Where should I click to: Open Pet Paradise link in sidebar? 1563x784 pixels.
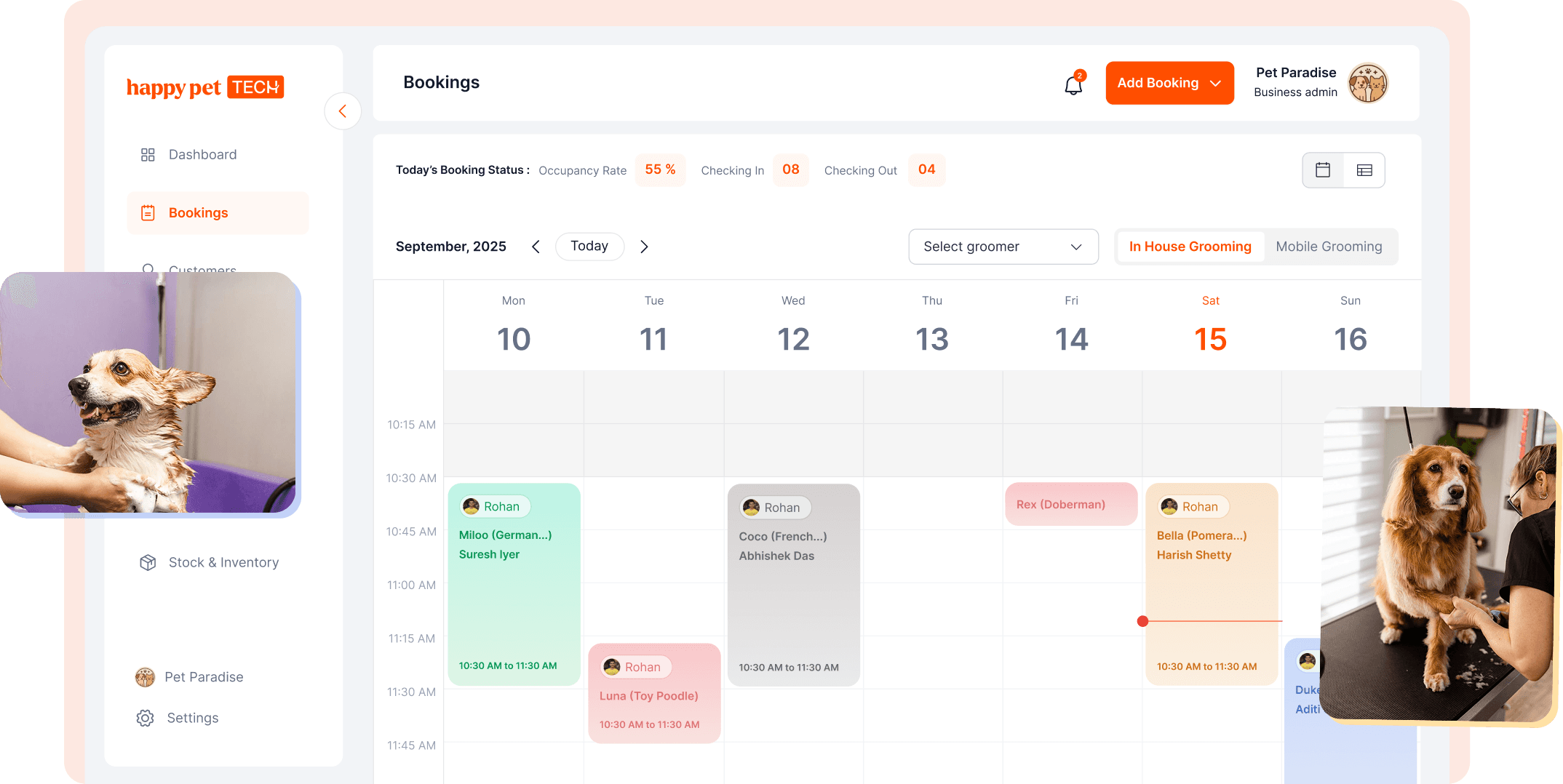tap(204, 677)
